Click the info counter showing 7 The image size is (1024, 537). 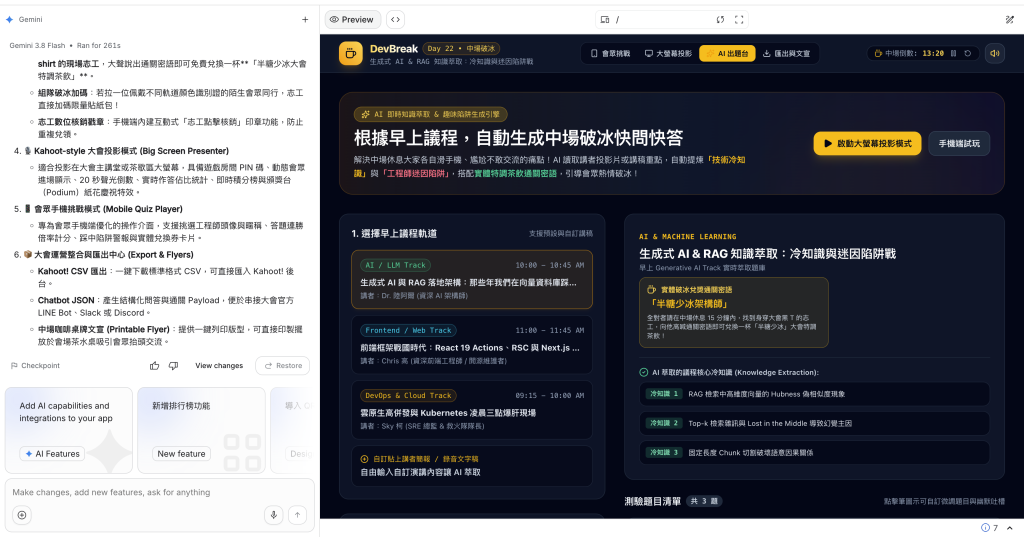click(989, 528)
